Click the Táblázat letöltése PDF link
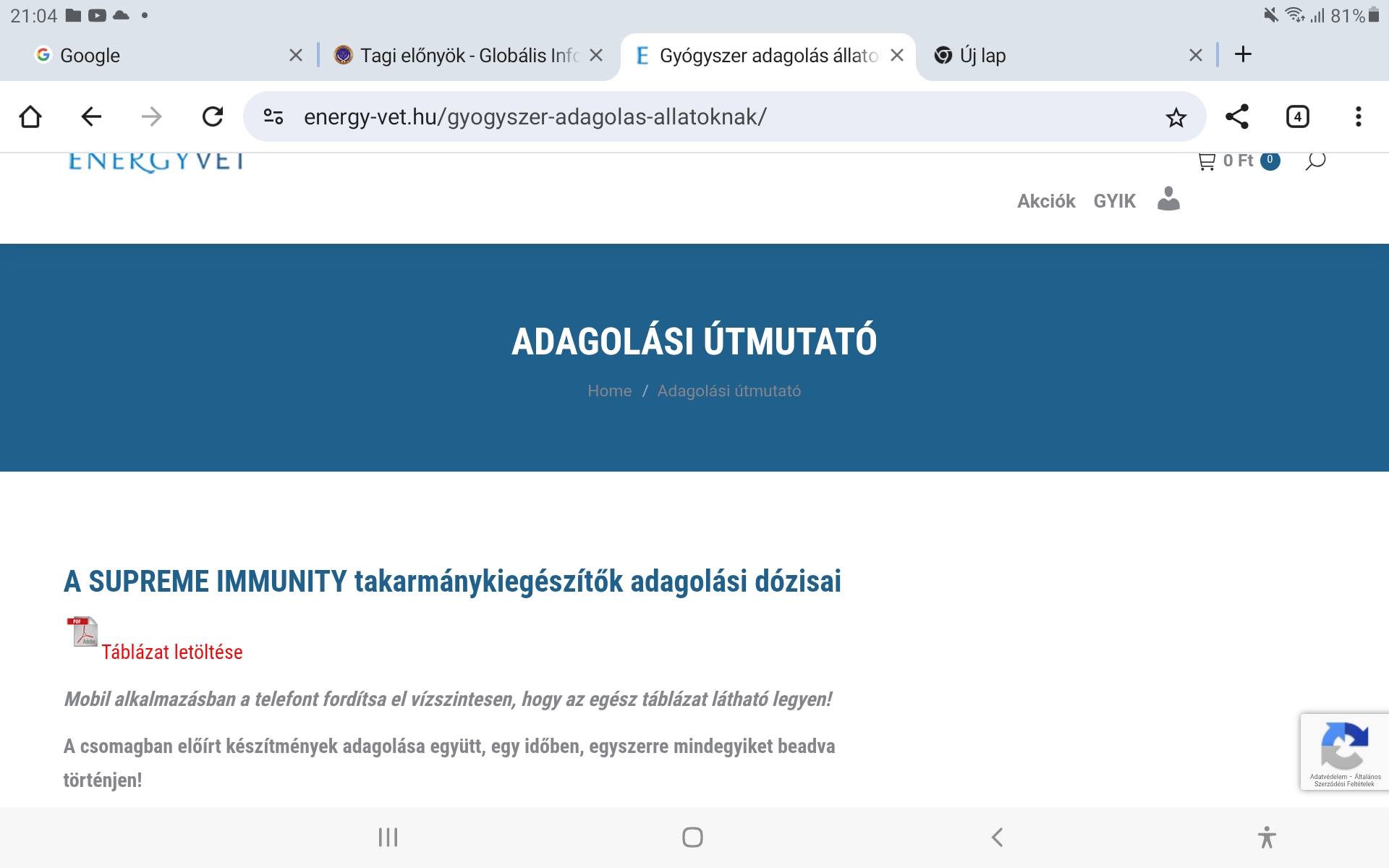Viewport: 1389px width, 868px height. tap(171, 652)
